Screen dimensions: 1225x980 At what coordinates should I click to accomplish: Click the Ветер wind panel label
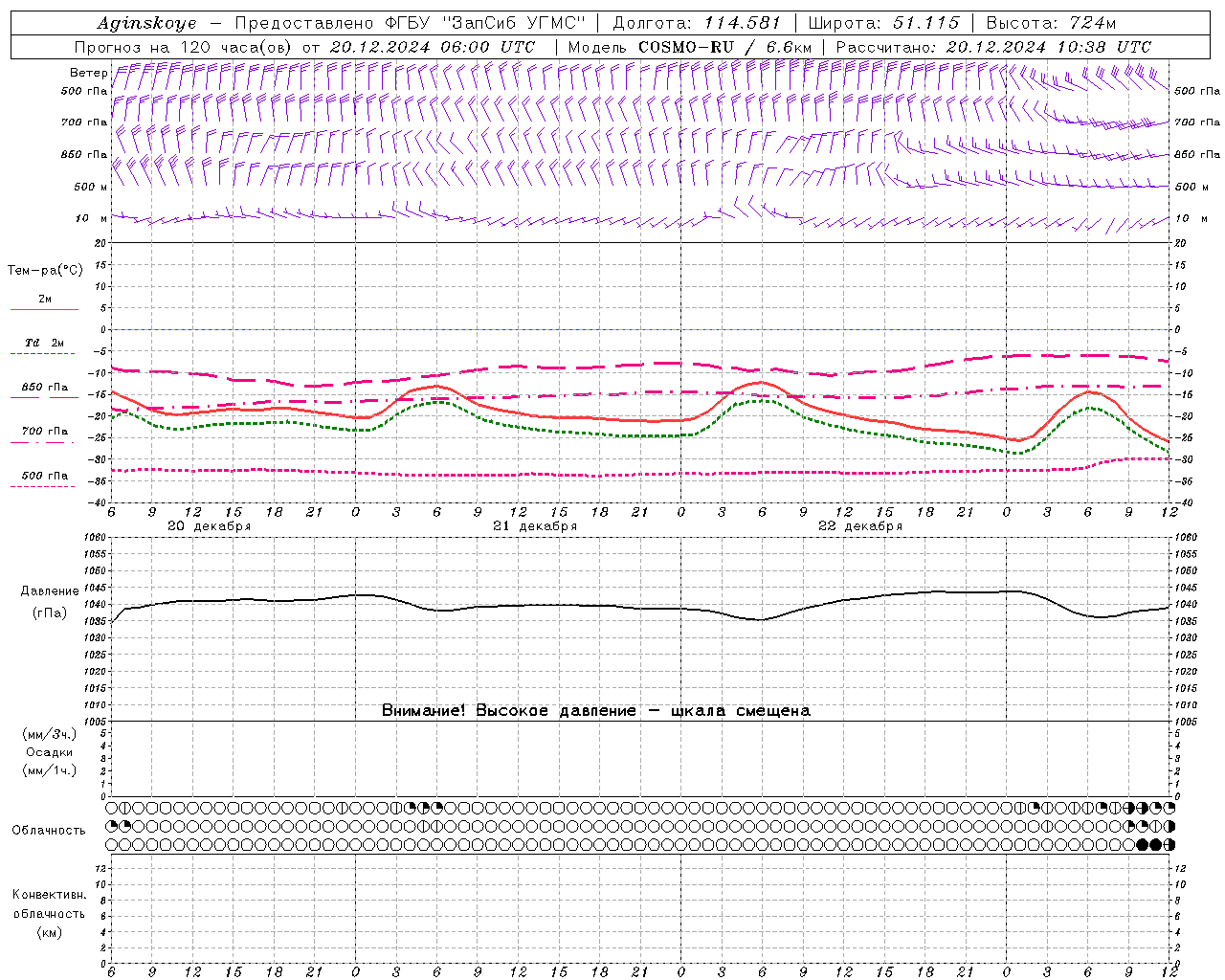click(x=88, y=73)
